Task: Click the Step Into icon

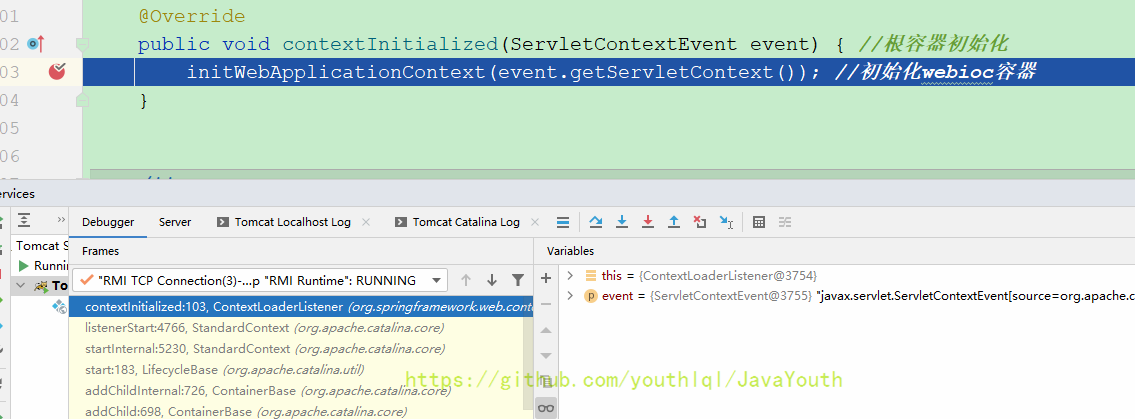Action: tap(622, 222)
